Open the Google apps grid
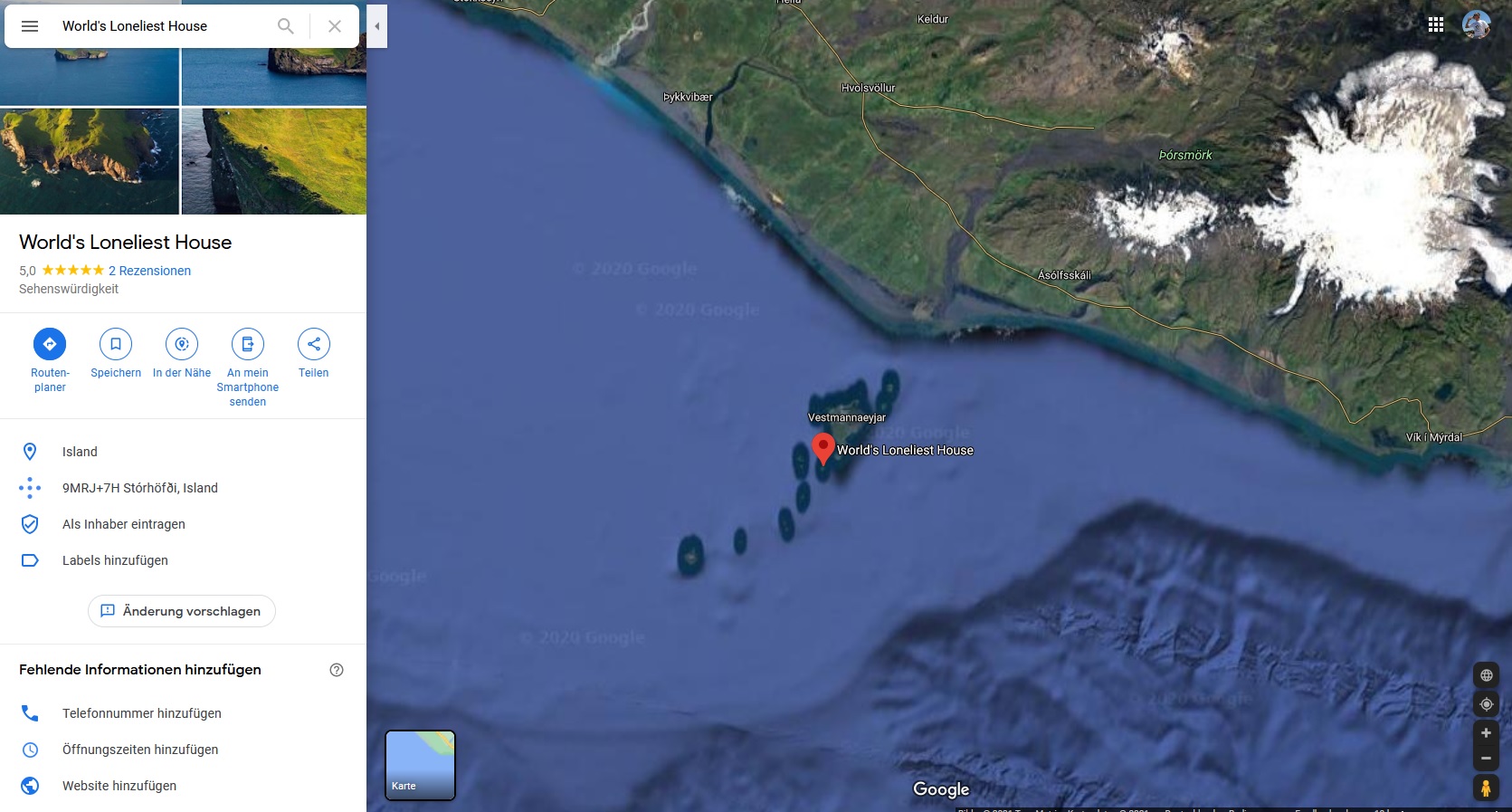Viewport: 1512px width, 812px height. pyautogui.click(x=1436, y=25)
